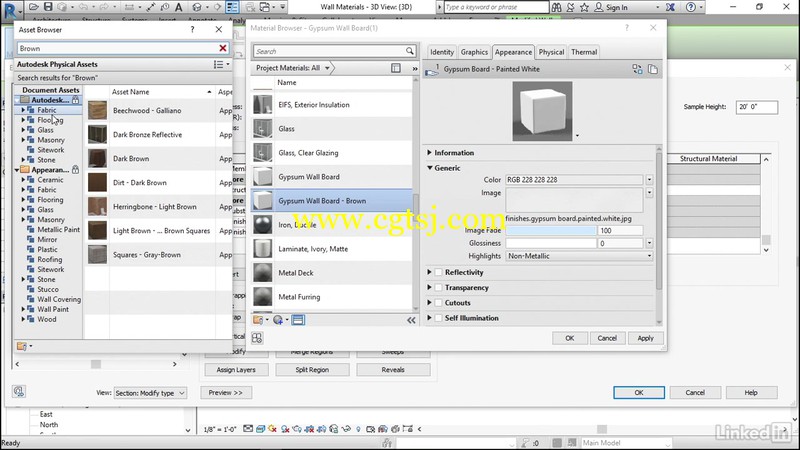The image size is (800, 450).
Task: Click the magnifier icon in Material Browser search
Action: (410, 51)
